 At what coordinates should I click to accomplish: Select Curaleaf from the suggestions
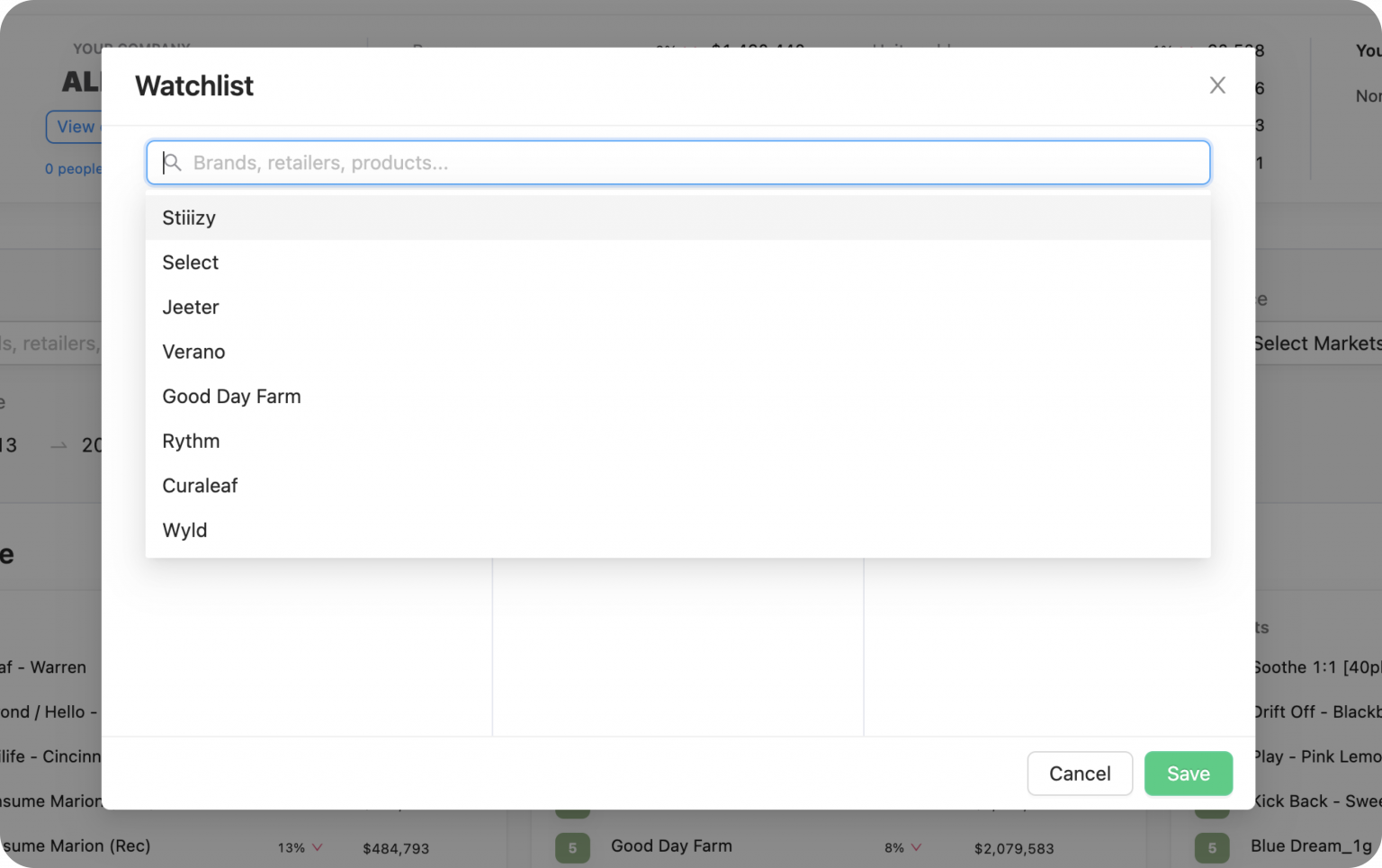tap(678, 486)
